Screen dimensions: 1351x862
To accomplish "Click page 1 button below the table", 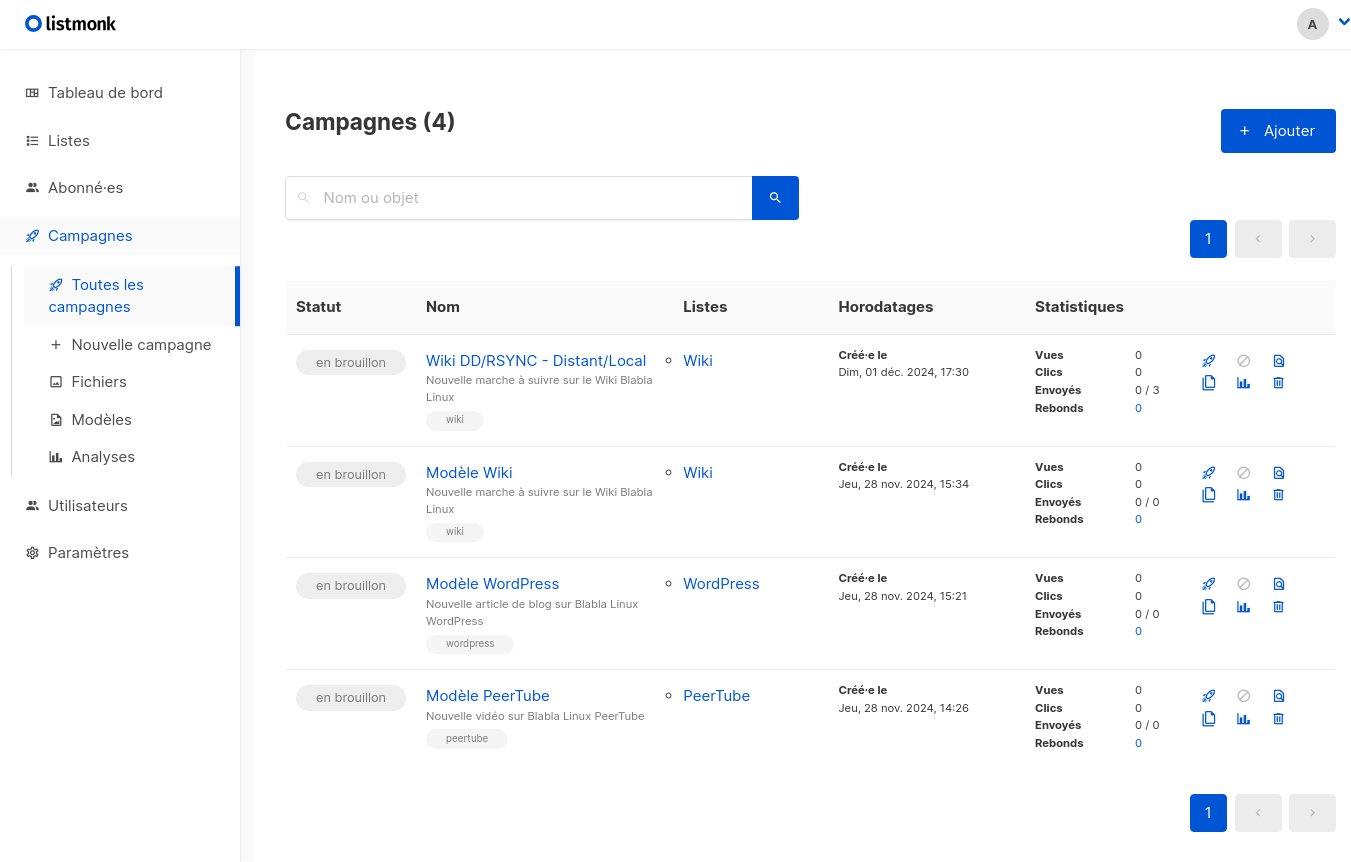I will pyautogui.click(x=1208, y=813).
